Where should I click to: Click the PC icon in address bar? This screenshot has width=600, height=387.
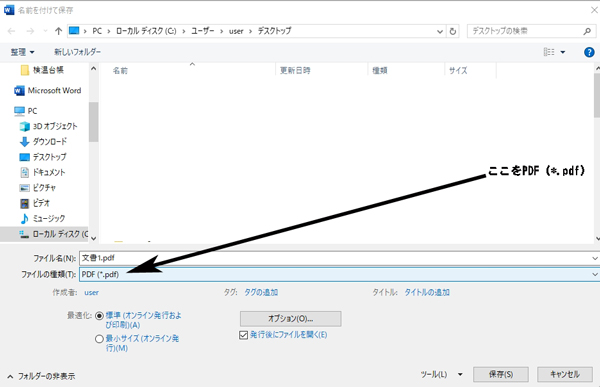click(x=74, y=31)
